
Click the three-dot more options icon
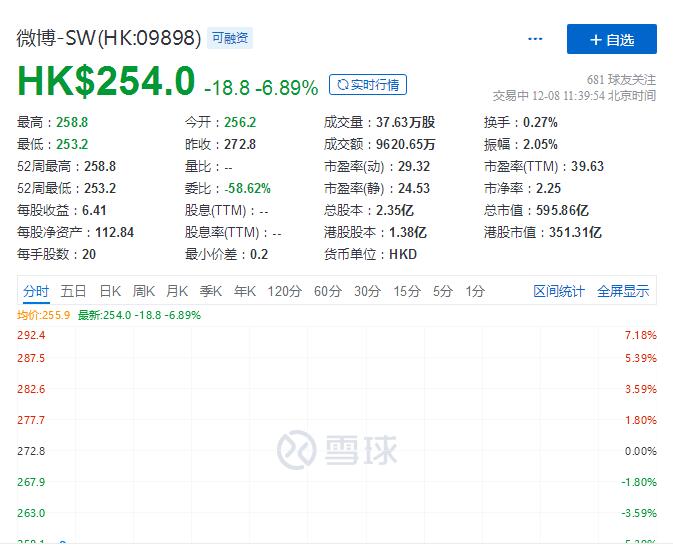pos(535,39)
